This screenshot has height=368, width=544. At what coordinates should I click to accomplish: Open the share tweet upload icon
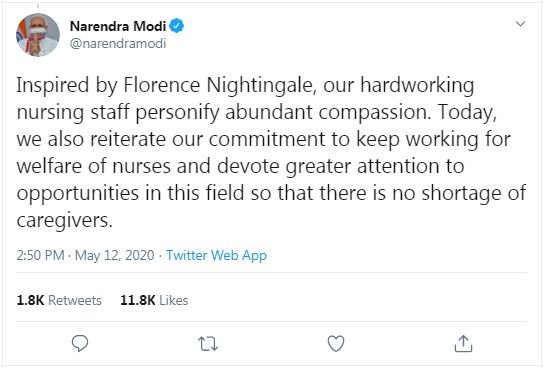[463, 343]
